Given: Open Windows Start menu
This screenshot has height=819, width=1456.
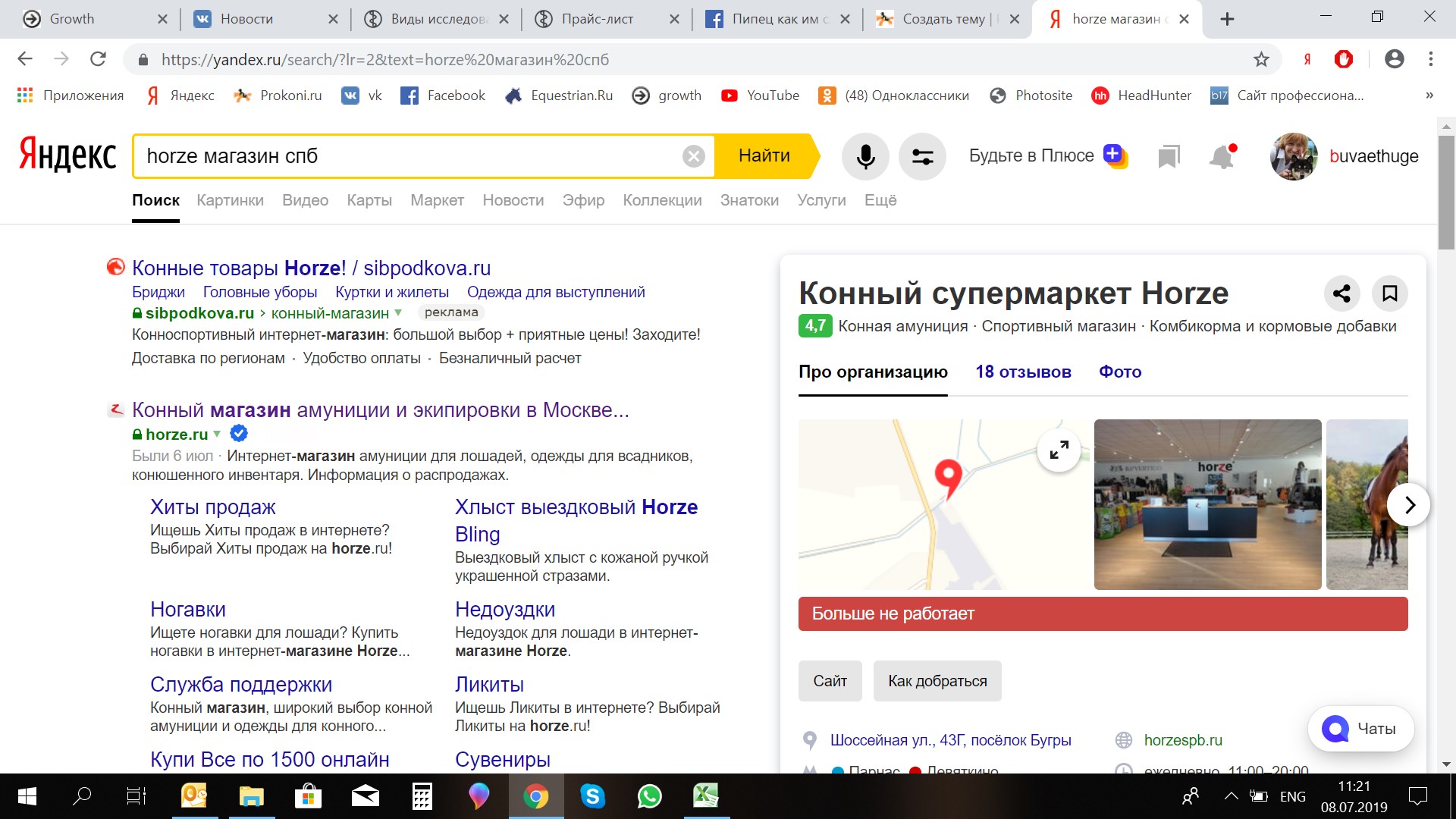Looking at the screenshot, I should click(x=27, y=796).
